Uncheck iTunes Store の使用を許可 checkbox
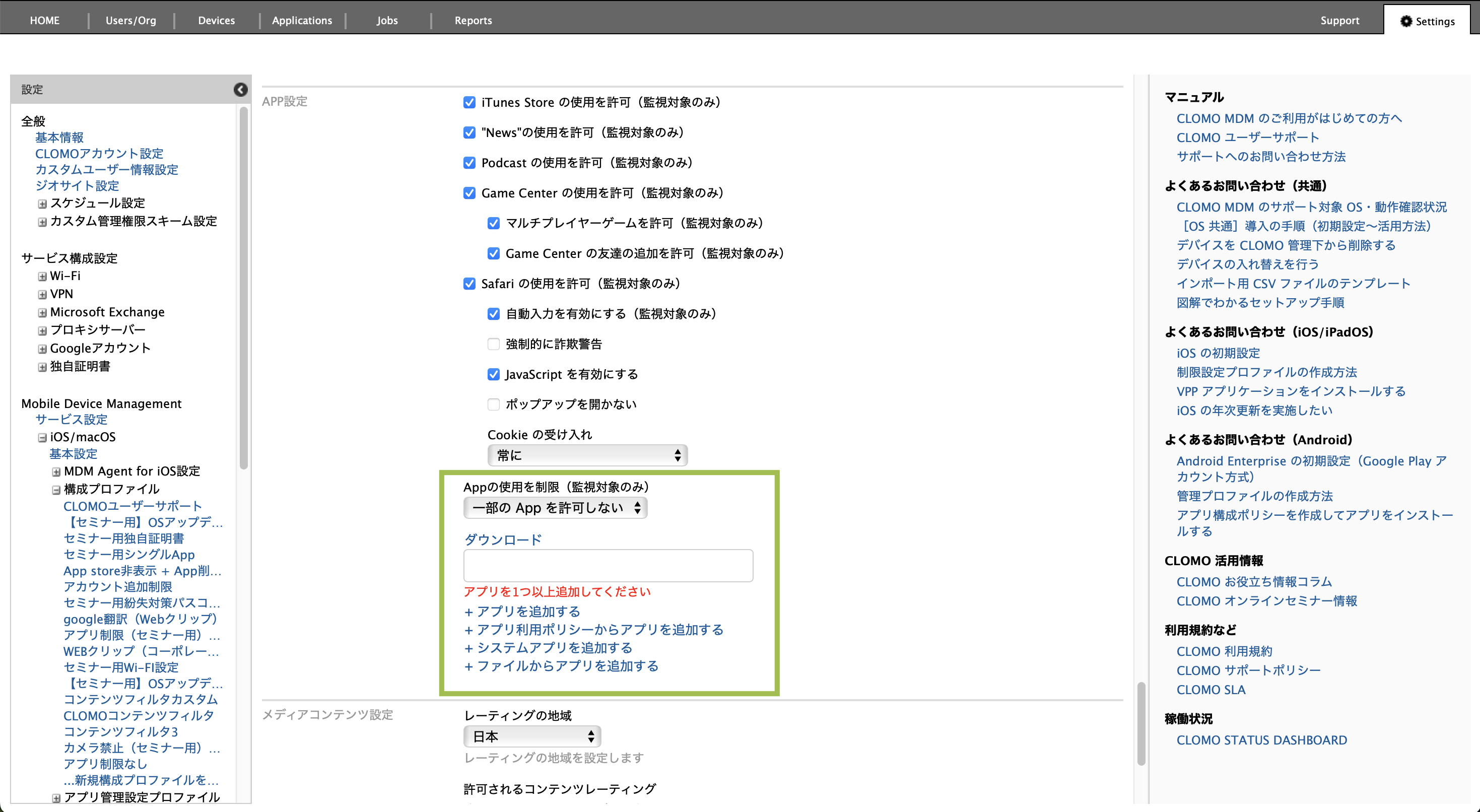 [469, 102]
